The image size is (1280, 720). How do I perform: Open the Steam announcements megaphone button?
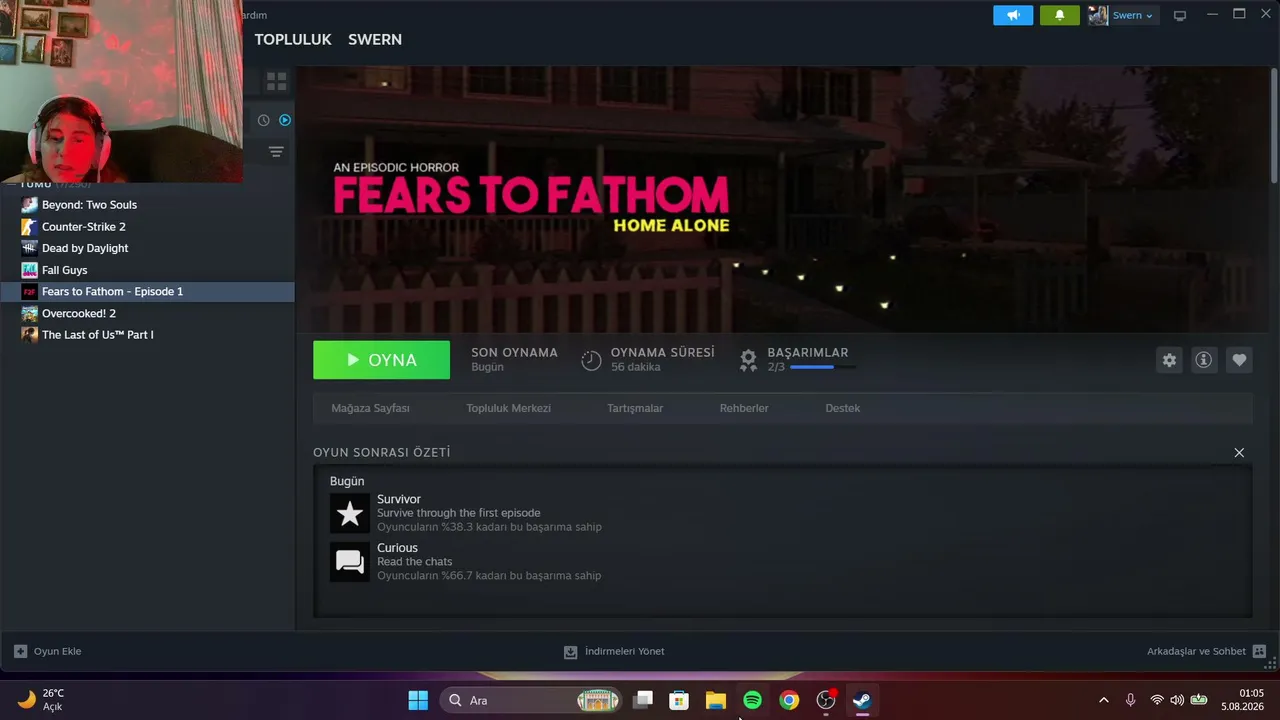pos(1013,15)
